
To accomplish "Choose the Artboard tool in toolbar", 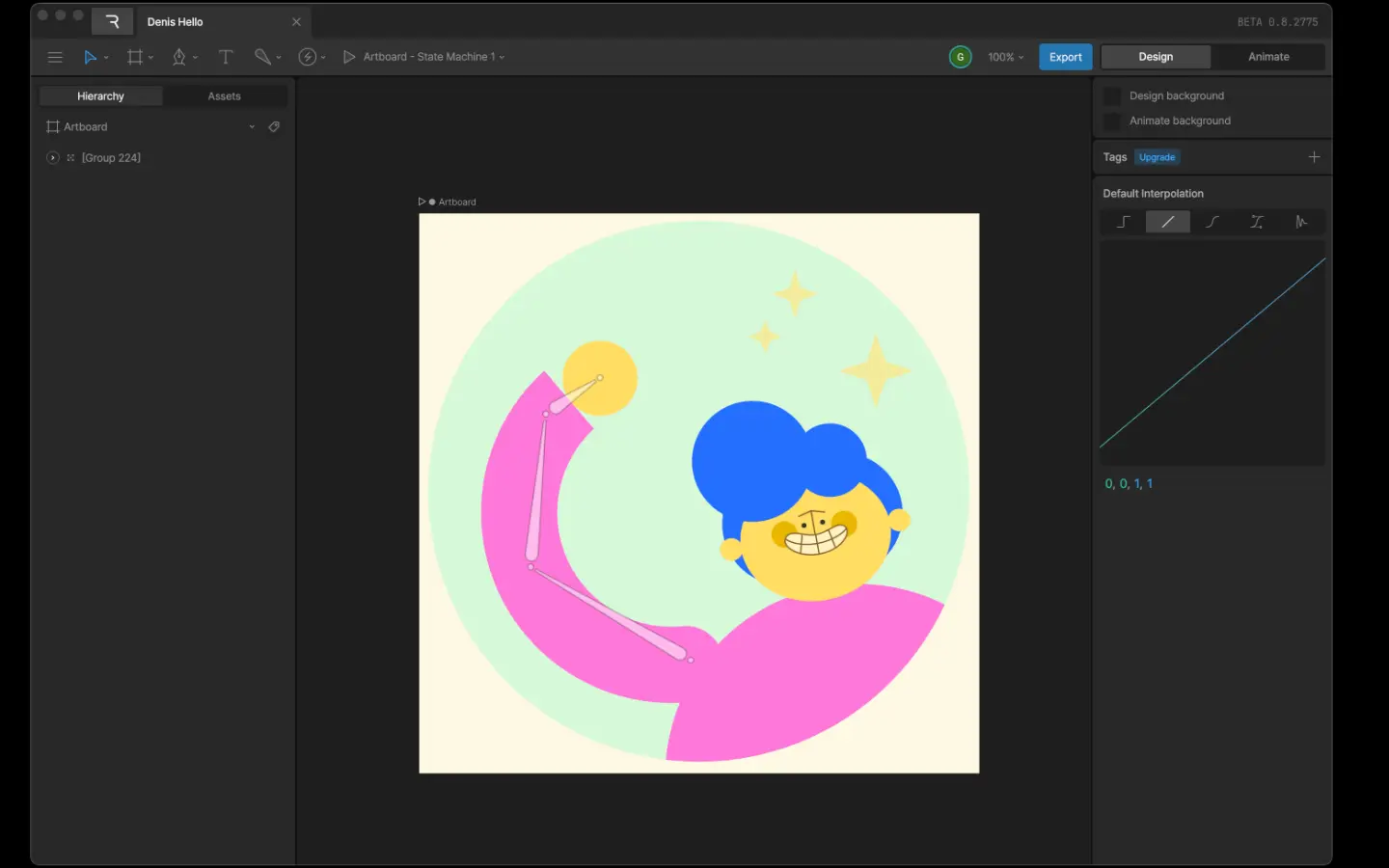I will (135, 57).
